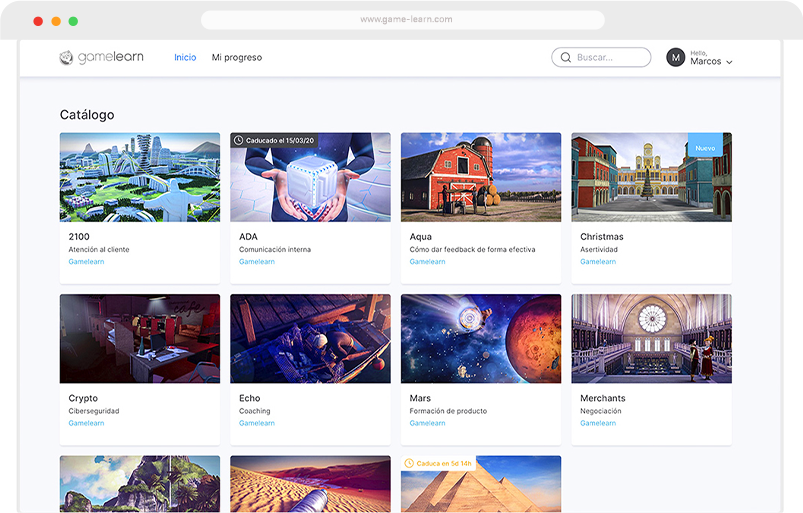
Task: Click Gamelearn link under Christmas
Action: (598, 262)
